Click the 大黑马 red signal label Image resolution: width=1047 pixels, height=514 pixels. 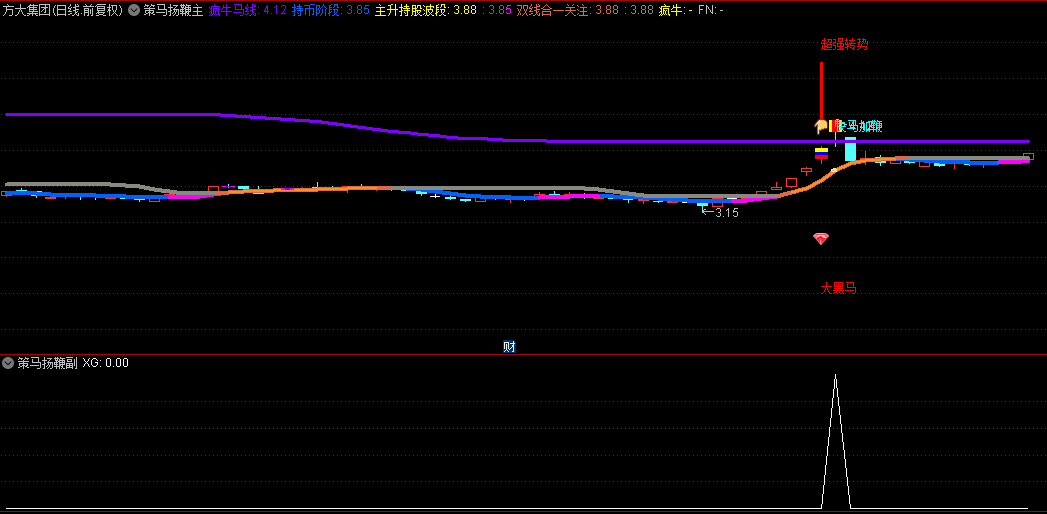[838, 288]
